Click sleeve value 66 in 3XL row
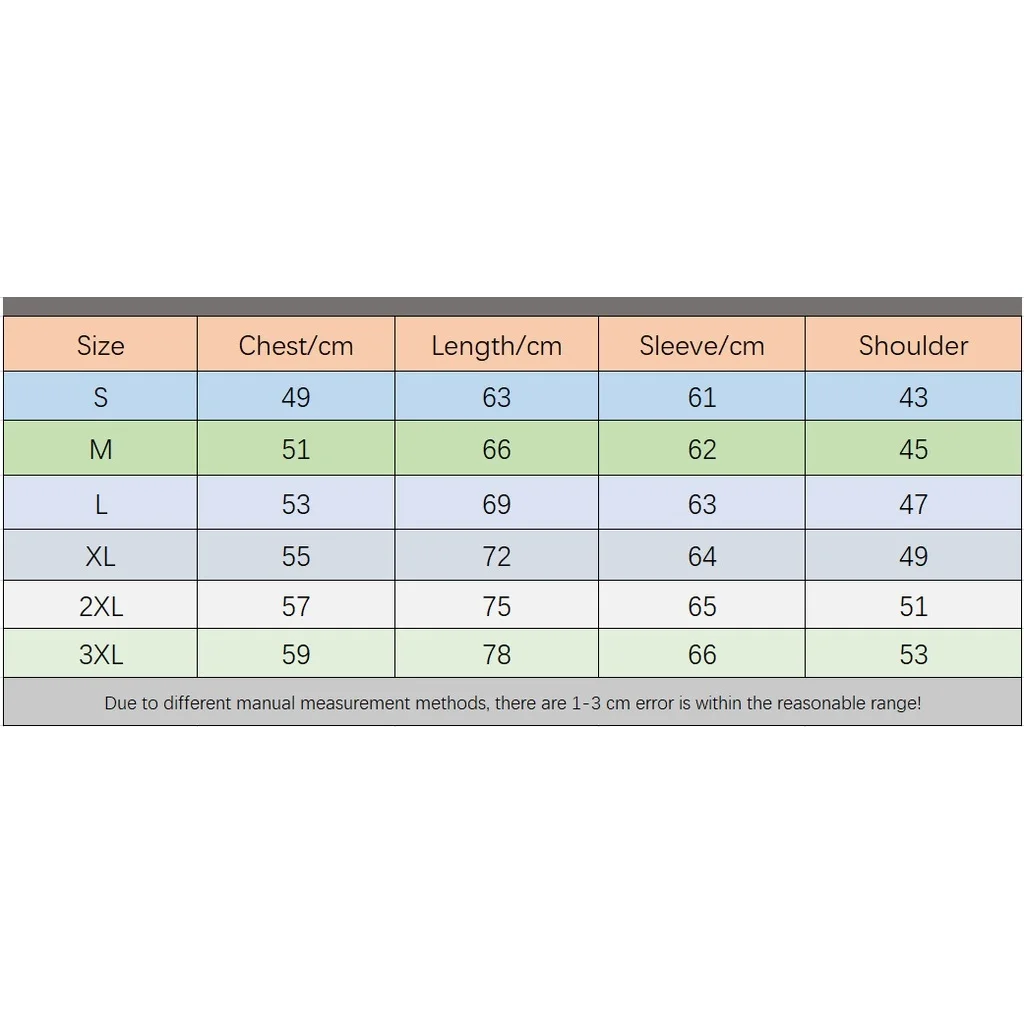This screenshot has width=1024, height=1024. click(702, 654)
